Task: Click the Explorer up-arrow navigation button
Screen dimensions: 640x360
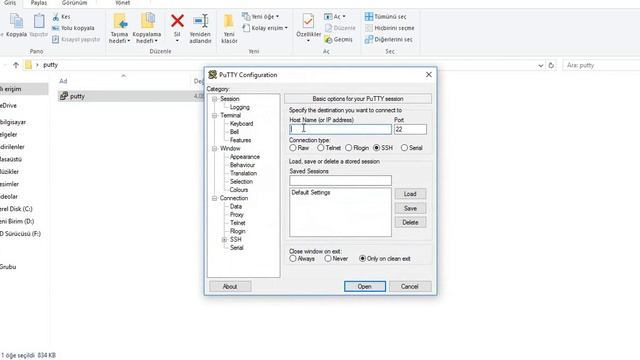Action: (16, 65)
